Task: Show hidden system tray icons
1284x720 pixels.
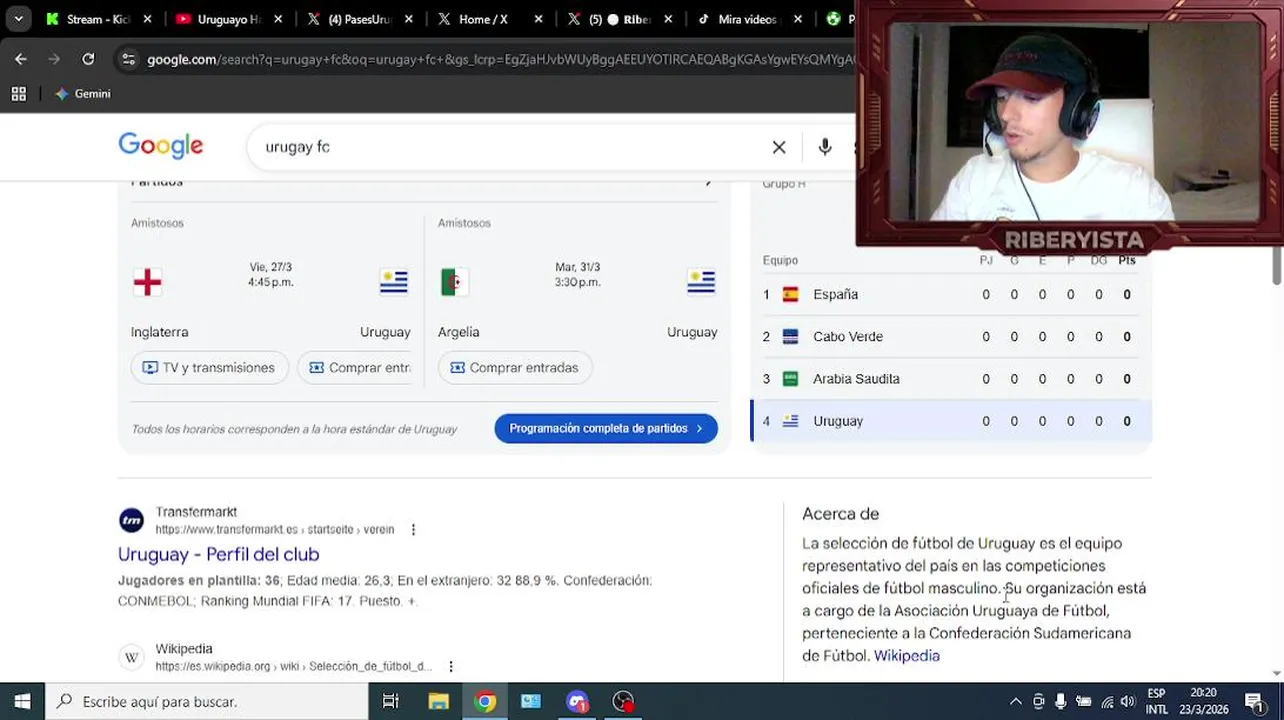Action: 1016,702
